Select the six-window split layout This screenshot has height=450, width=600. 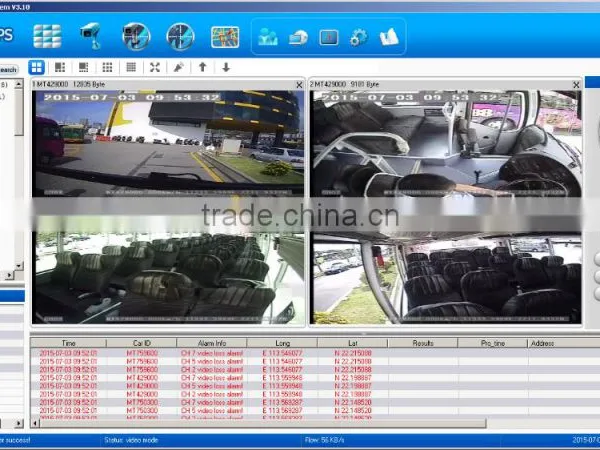click(x=60, y=67)
